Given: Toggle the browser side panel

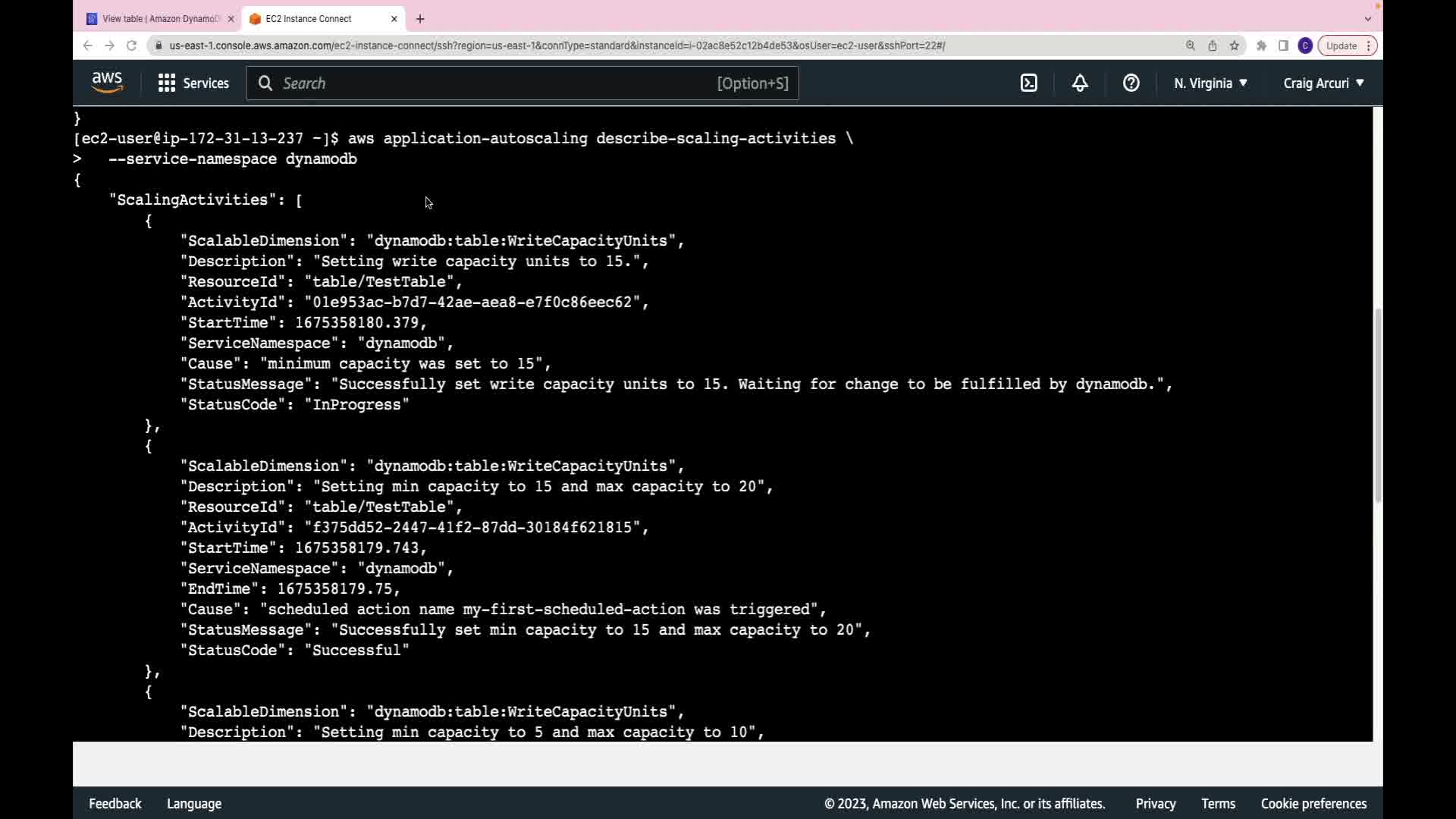Looking at the screenshot, I should point(1283,45).
